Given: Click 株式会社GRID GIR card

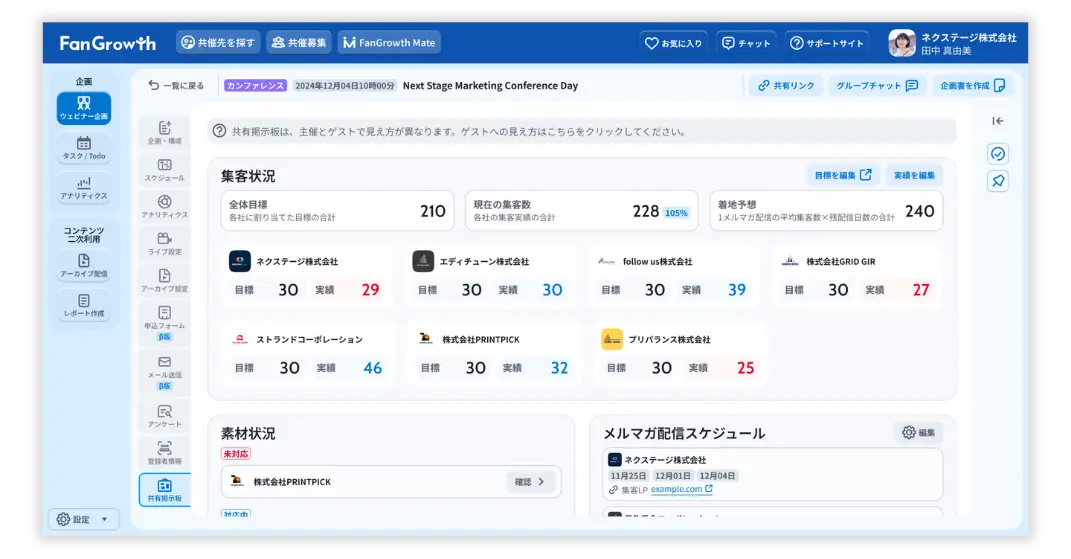Looking at the screenshot, I should 858,277.
